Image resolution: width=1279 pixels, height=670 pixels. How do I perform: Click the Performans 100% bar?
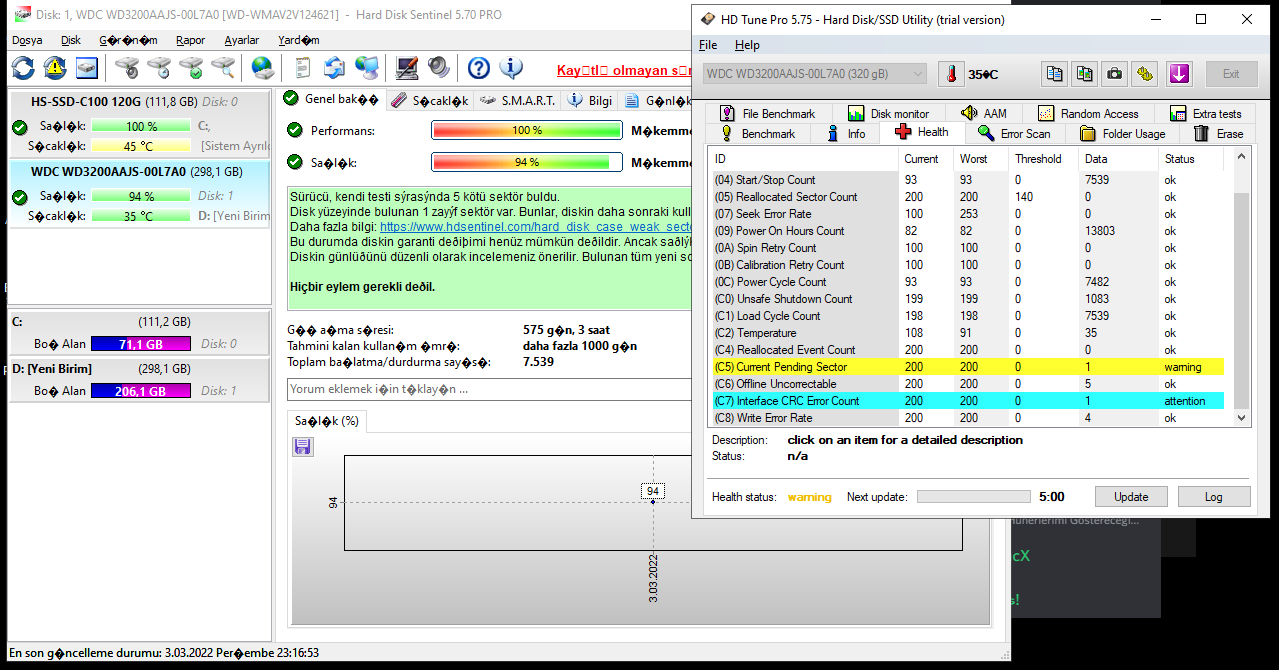tap(527, 130)
